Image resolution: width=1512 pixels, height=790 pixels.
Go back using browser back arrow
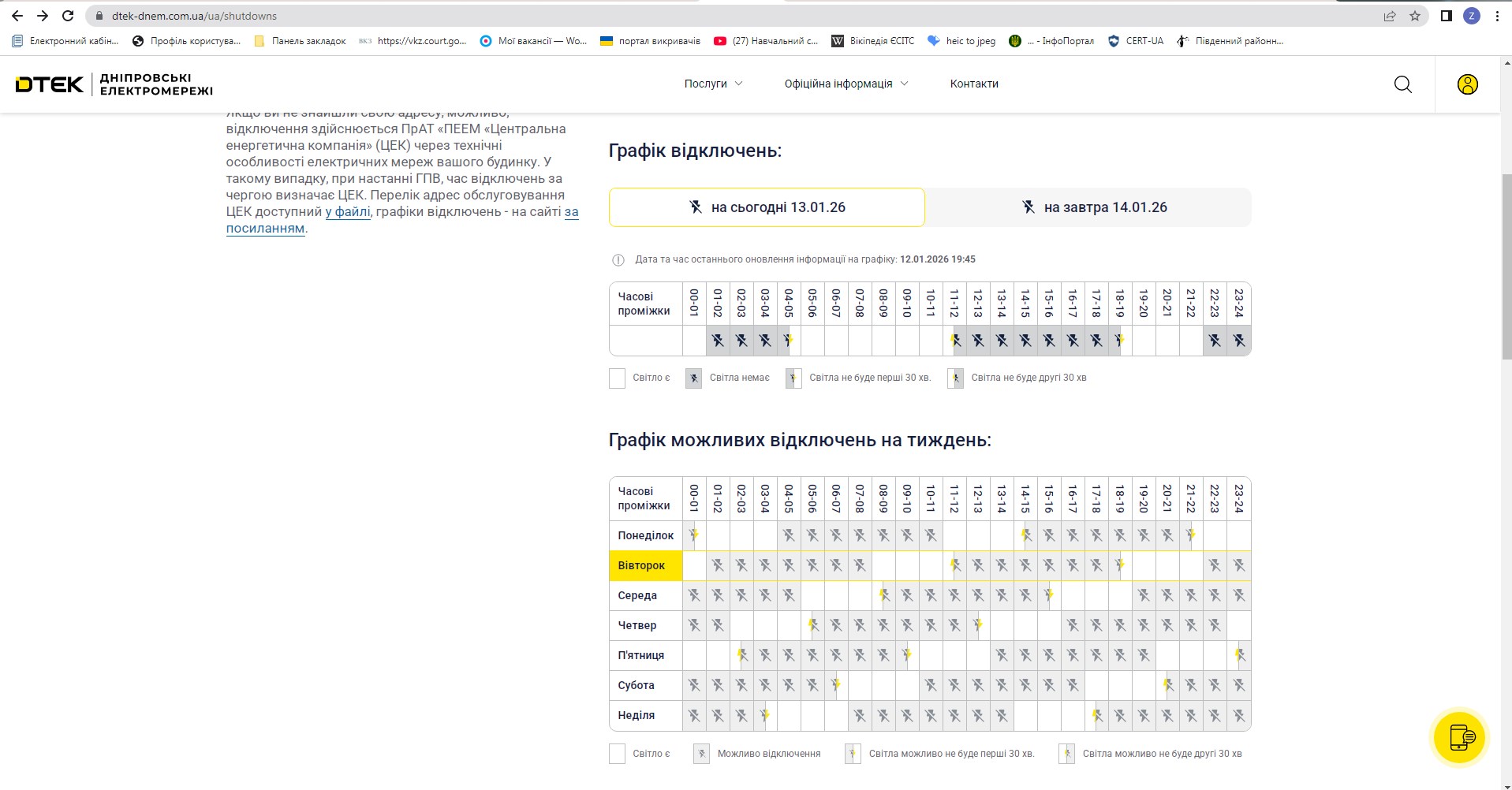[17, 16]
